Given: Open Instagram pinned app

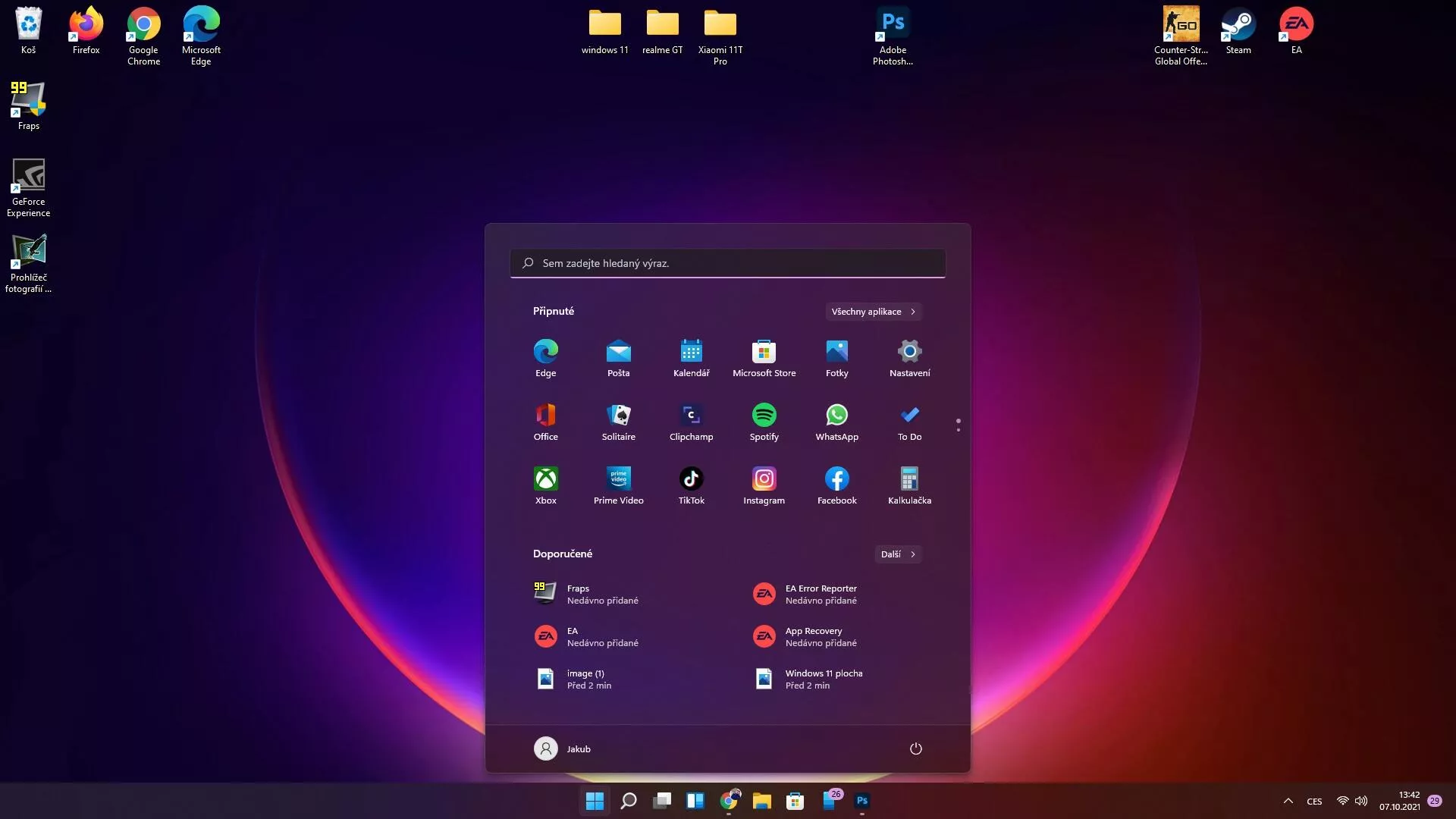Looking at the screenshot, I should coord(764,485).
